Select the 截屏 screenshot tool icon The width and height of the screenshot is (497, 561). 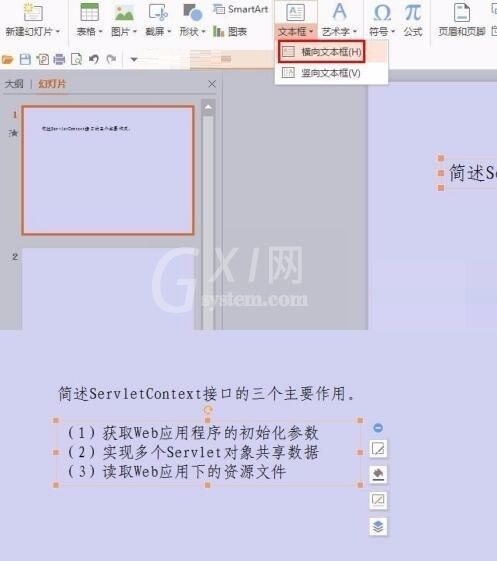158,12
